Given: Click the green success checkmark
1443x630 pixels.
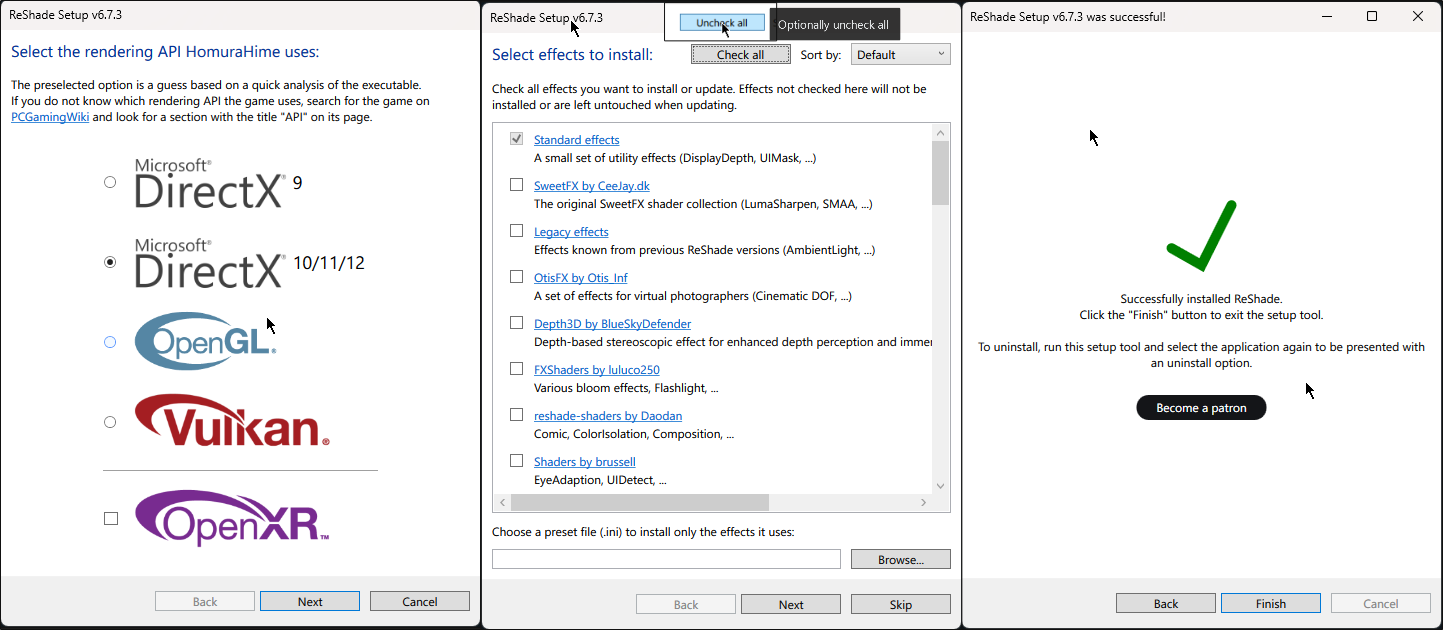Looking at the screenshot, I should point(1201,236).
